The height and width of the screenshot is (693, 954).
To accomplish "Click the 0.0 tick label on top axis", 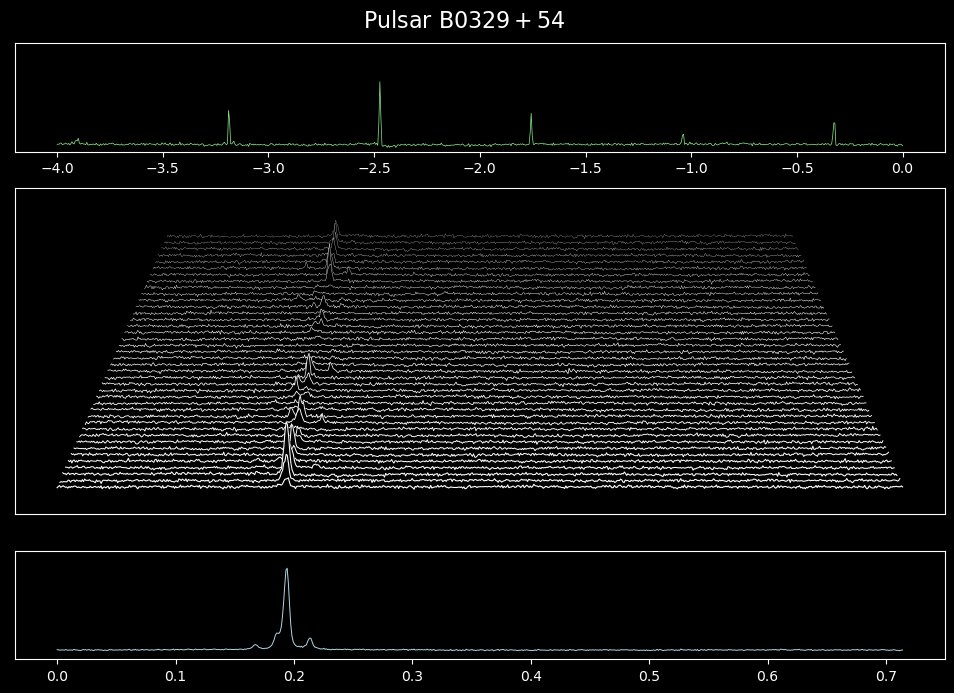I will click(x=903, y=169).
